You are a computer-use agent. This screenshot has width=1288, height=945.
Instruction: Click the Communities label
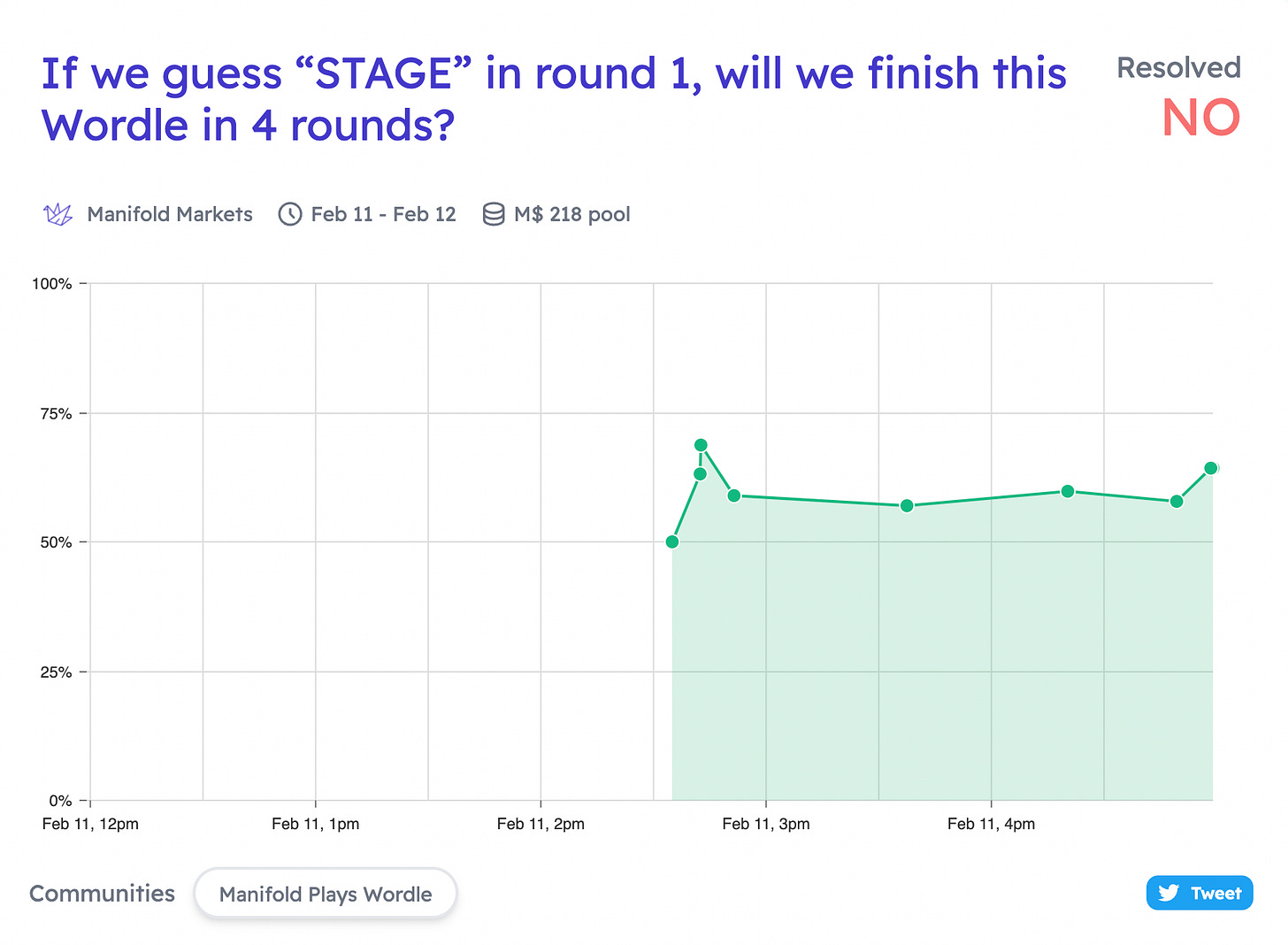[x=103, y=894]
